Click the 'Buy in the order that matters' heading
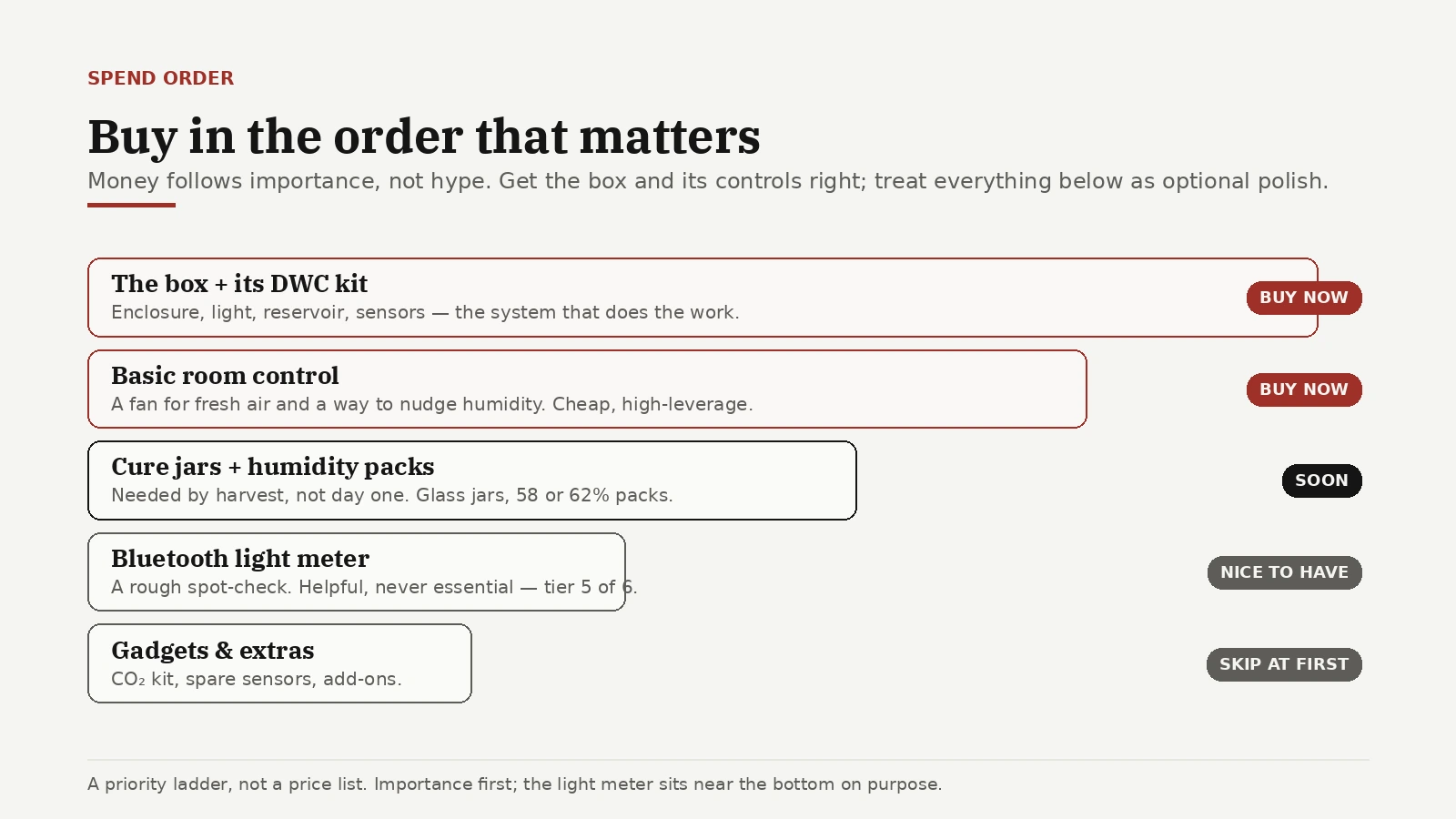Screen dimensions: 1456x819 point(424,136)
